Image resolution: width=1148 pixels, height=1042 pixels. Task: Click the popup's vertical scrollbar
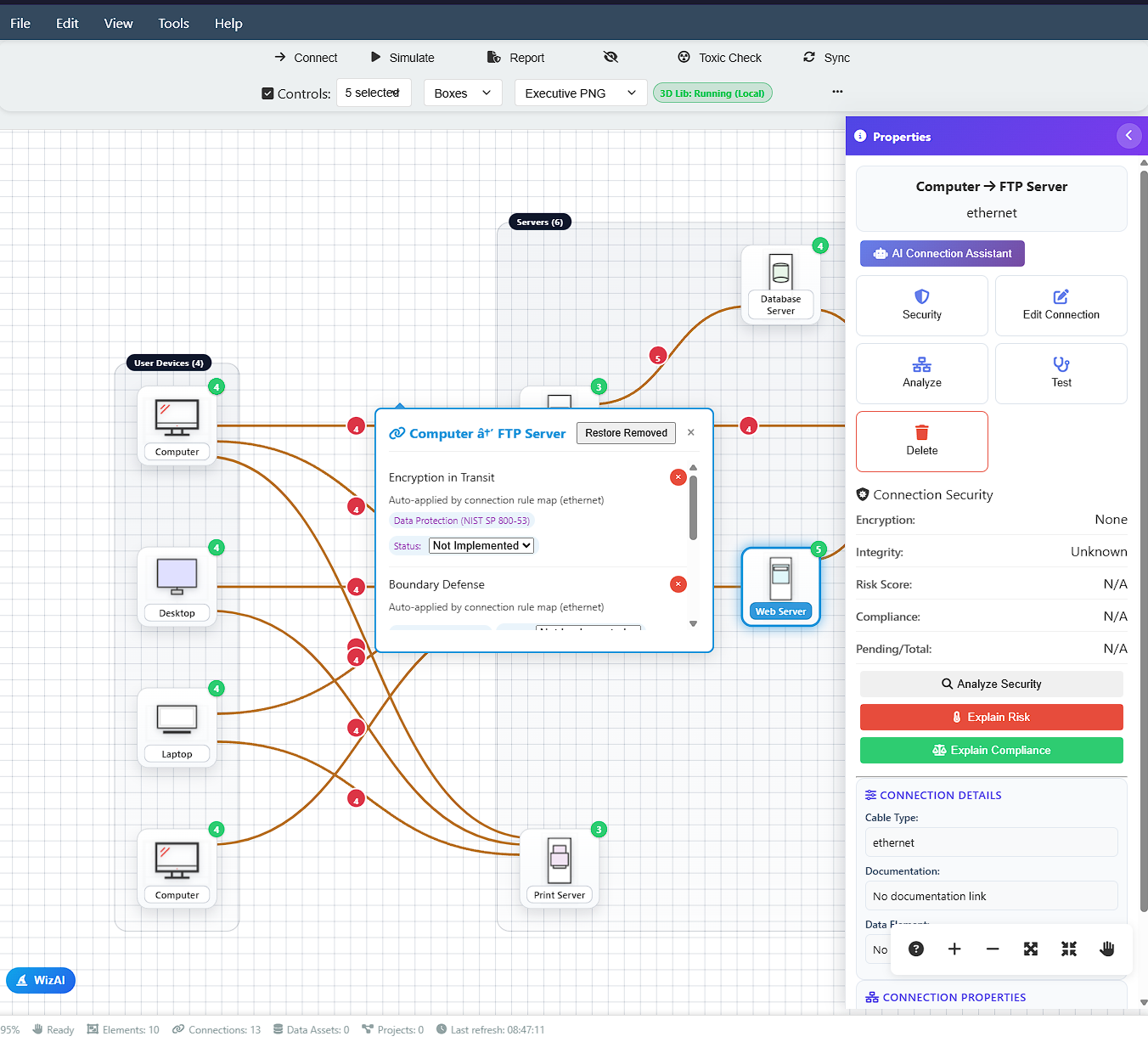[693, 510]
